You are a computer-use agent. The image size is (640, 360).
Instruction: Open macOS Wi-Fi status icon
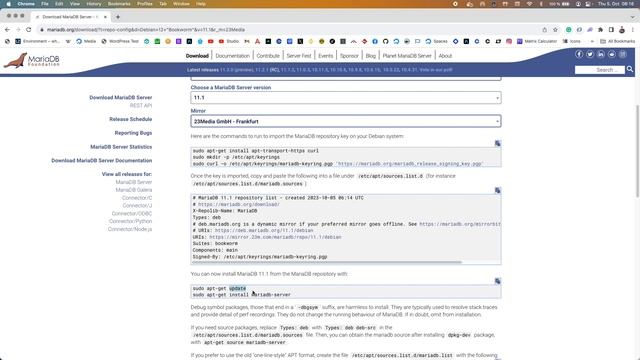click(529, 4)
